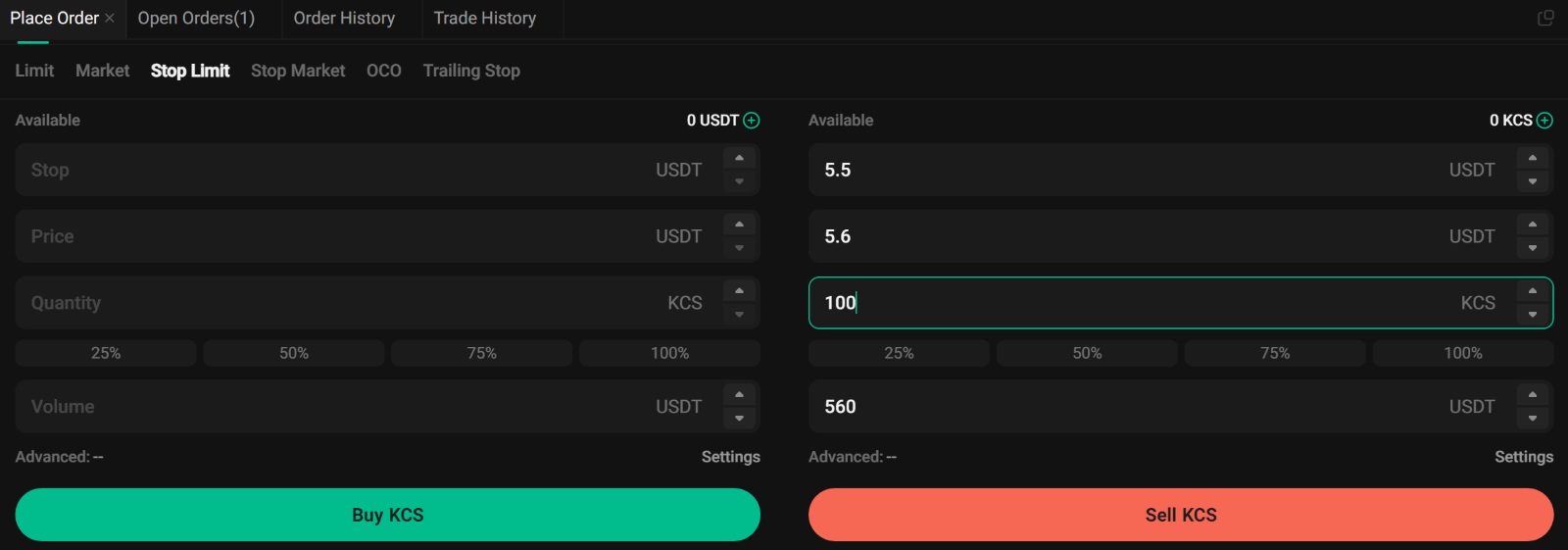Focus the buy Volume input field
The width and height of the screenshot is (1568, 550).
[388, 407]
